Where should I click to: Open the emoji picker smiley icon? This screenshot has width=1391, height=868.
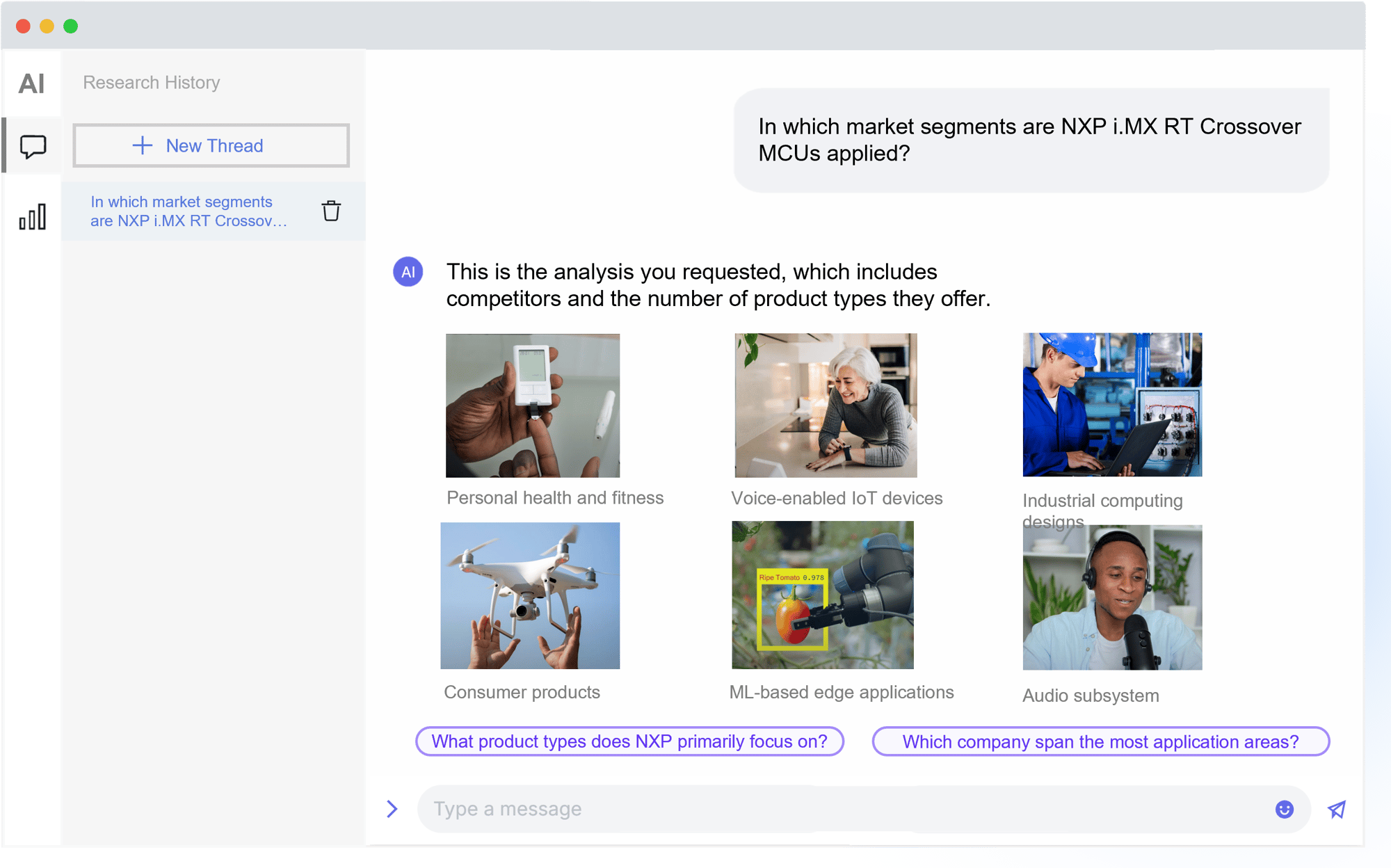[1284, 809]
